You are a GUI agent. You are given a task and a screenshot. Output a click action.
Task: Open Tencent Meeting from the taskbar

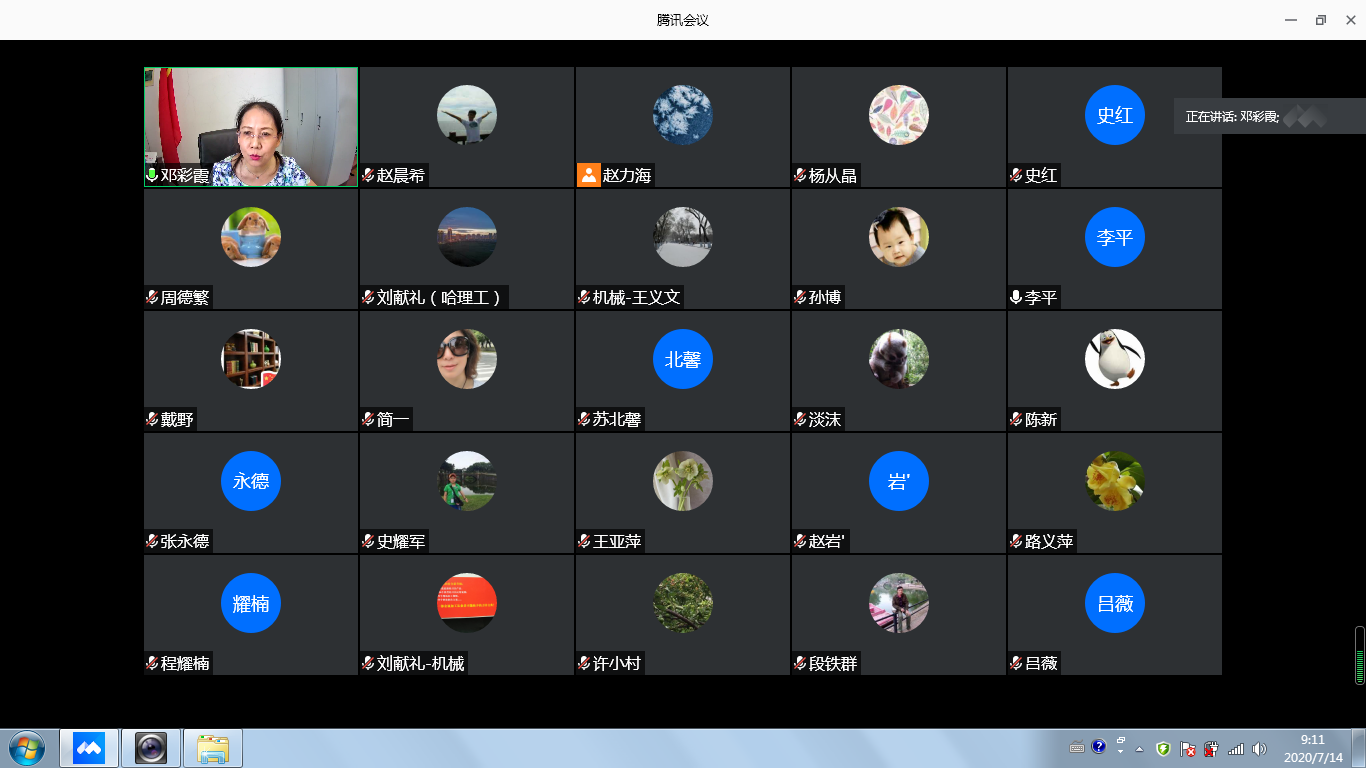[89, 748]
